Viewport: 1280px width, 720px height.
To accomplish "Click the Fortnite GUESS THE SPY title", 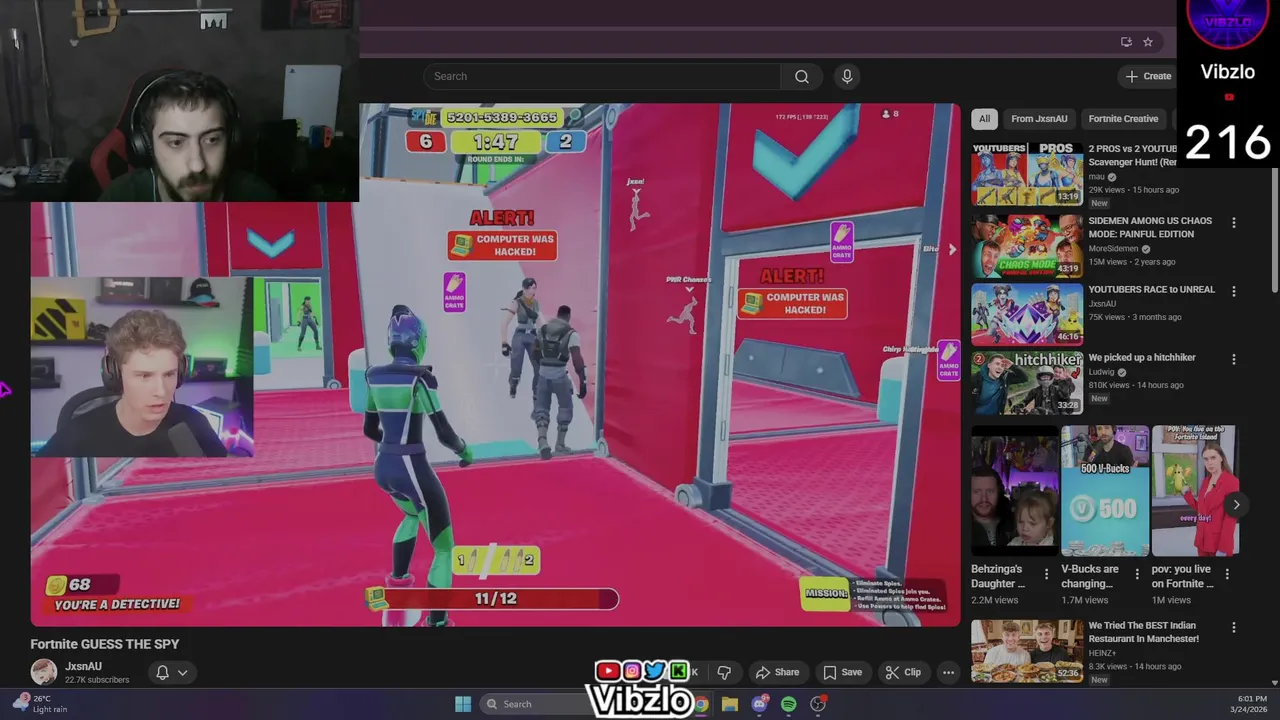I will [105, 644].
